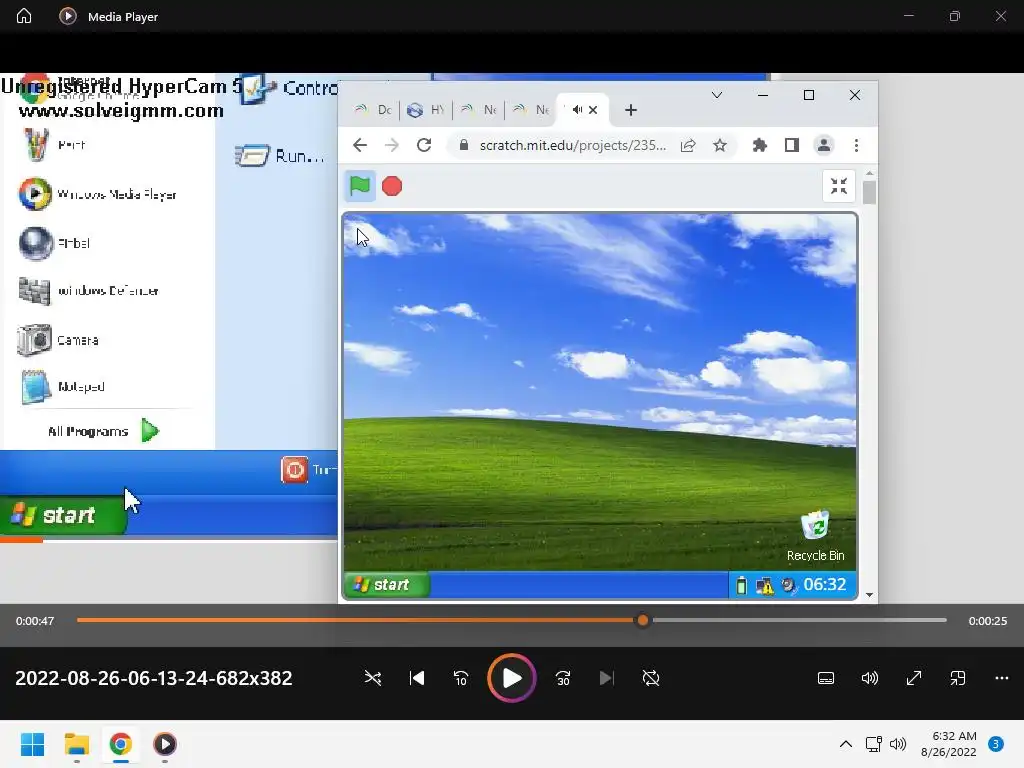Open Google Chrome from the taskbar

tap(120, 744)
